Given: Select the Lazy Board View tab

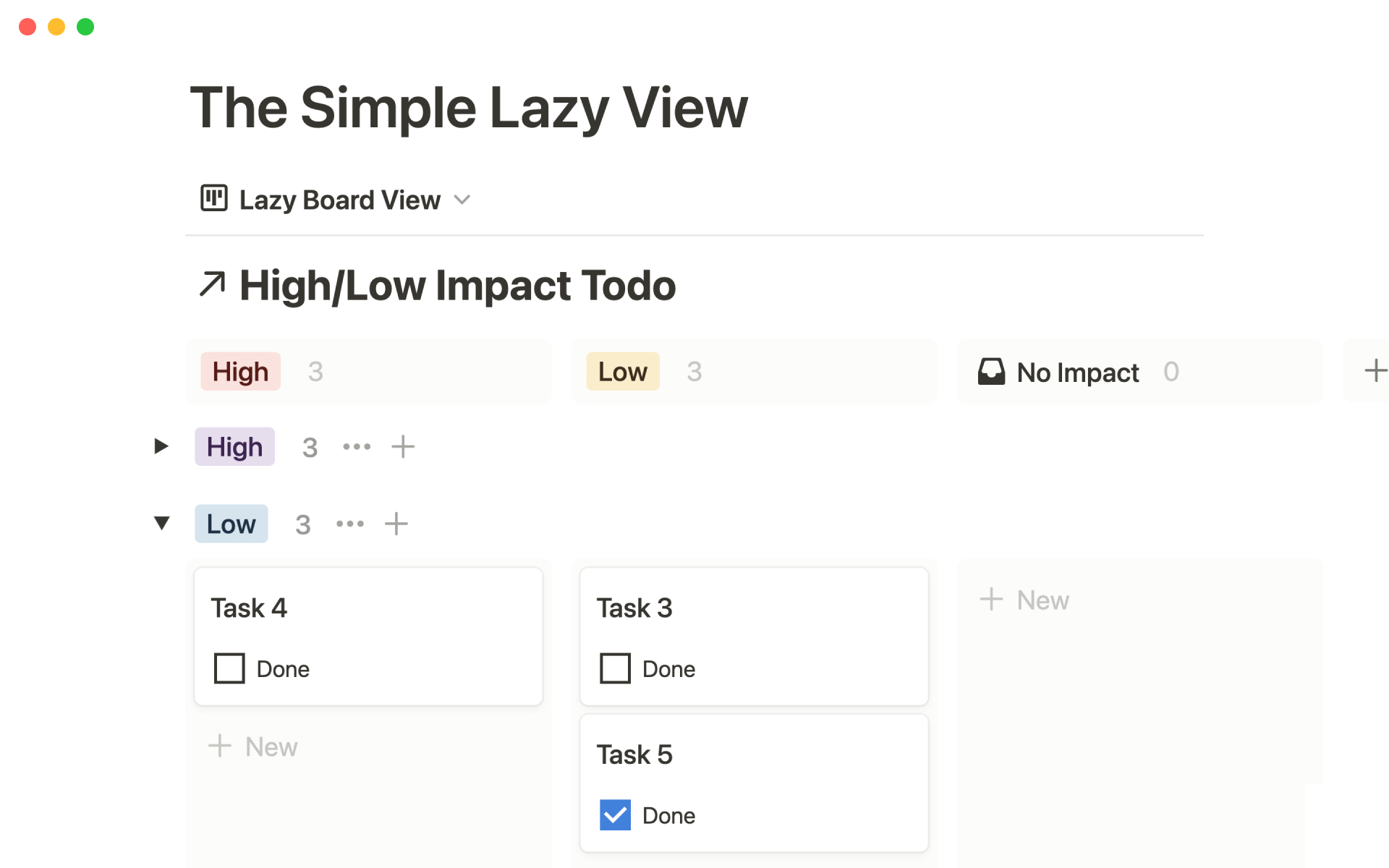Looking at the screenshot, I should [x=339, y=200].
